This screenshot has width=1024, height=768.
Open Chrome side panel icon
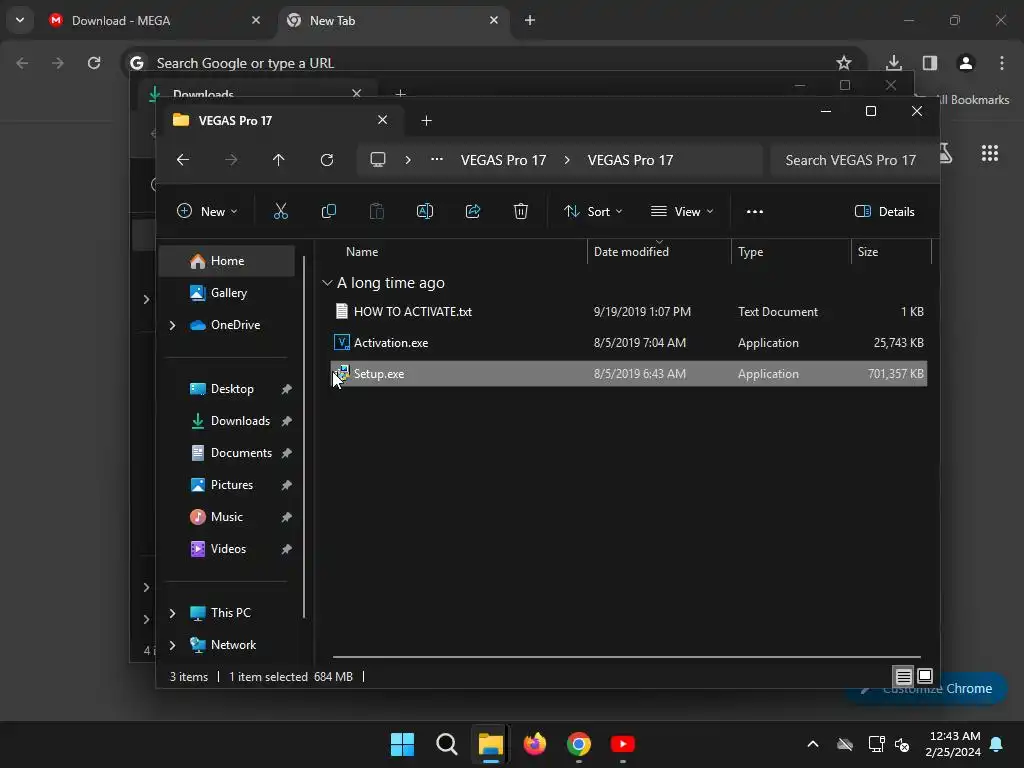pyautogui.click(x=930, y=63)
